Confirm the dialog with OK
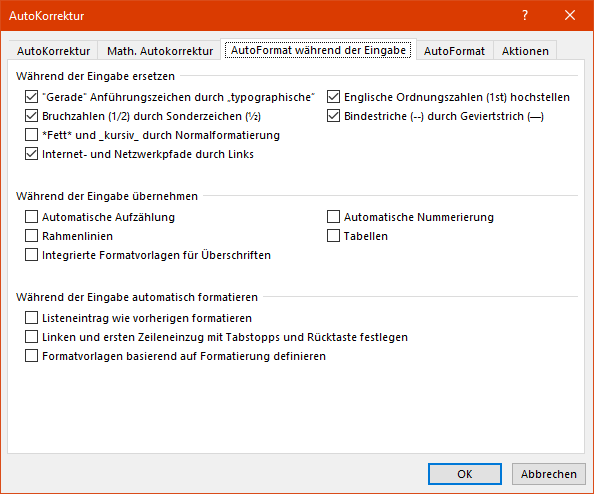The image size is (594, 494). pos(465,474)
